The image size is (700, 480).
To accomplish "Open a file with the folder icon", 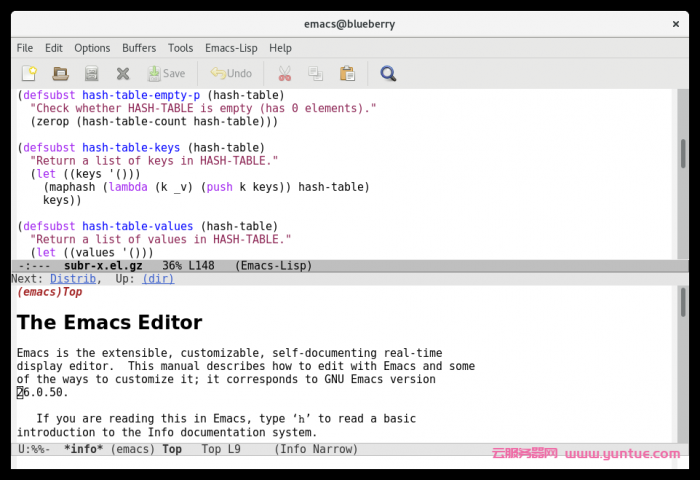I will 60,73.
